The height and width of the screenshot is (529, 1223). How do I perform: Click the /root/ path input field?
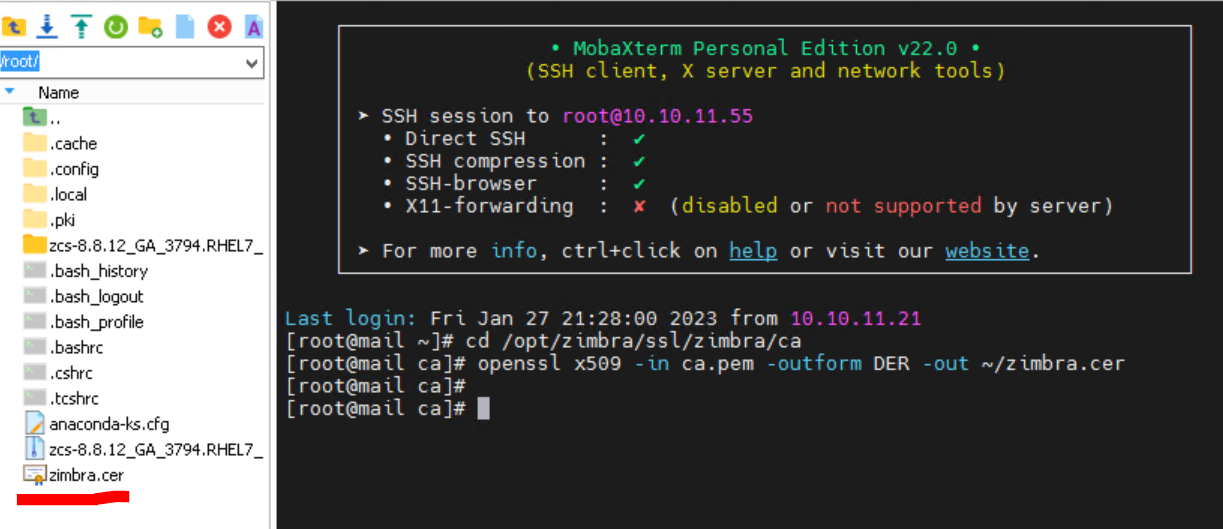(x=120, y=62)
